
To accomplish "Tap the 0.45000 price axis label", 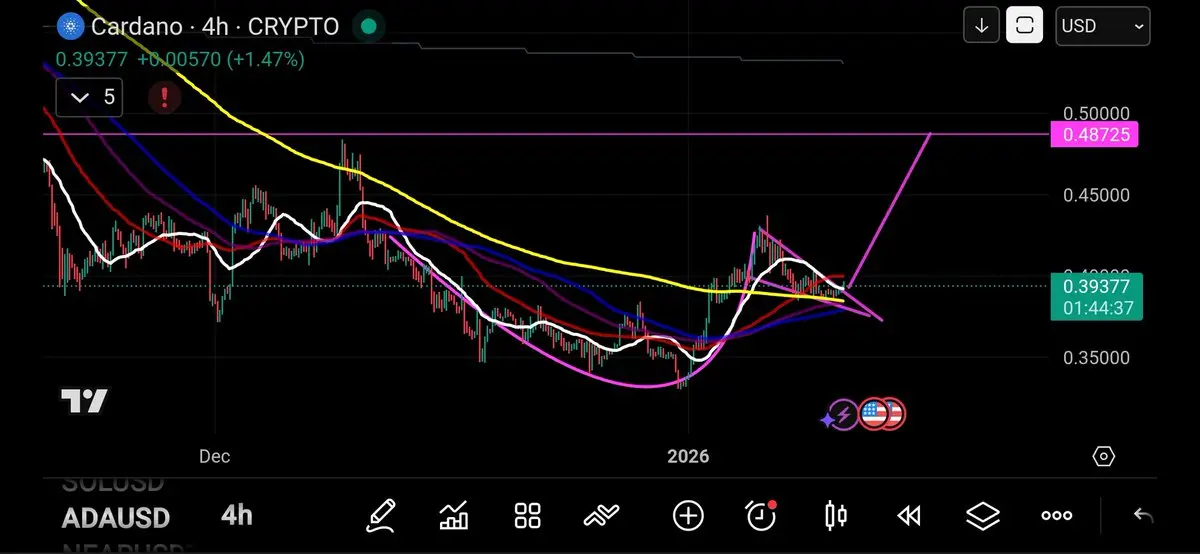I will pyautogui.click(x=1096, y=195).
